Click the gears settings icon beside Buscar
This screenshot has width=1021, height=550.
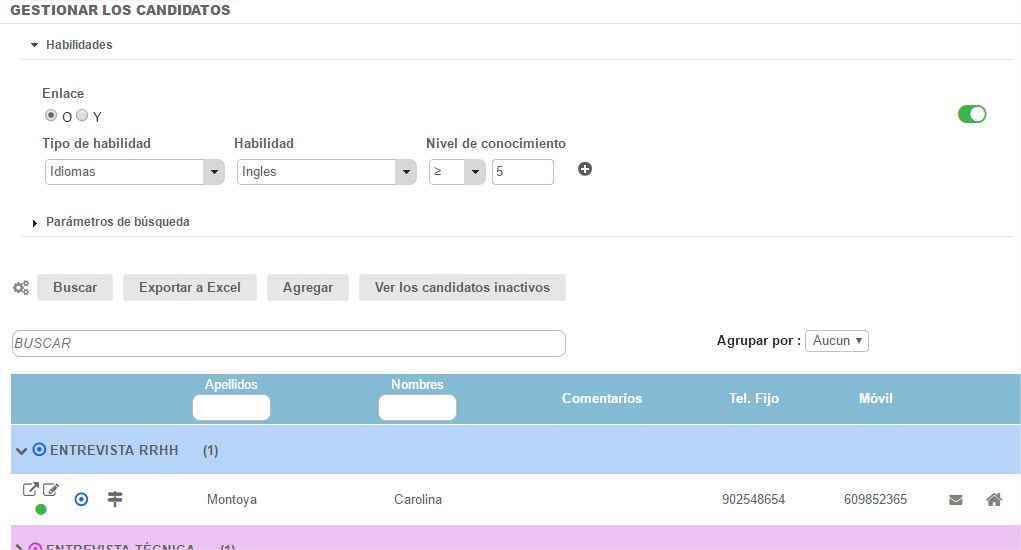(21, 288)
